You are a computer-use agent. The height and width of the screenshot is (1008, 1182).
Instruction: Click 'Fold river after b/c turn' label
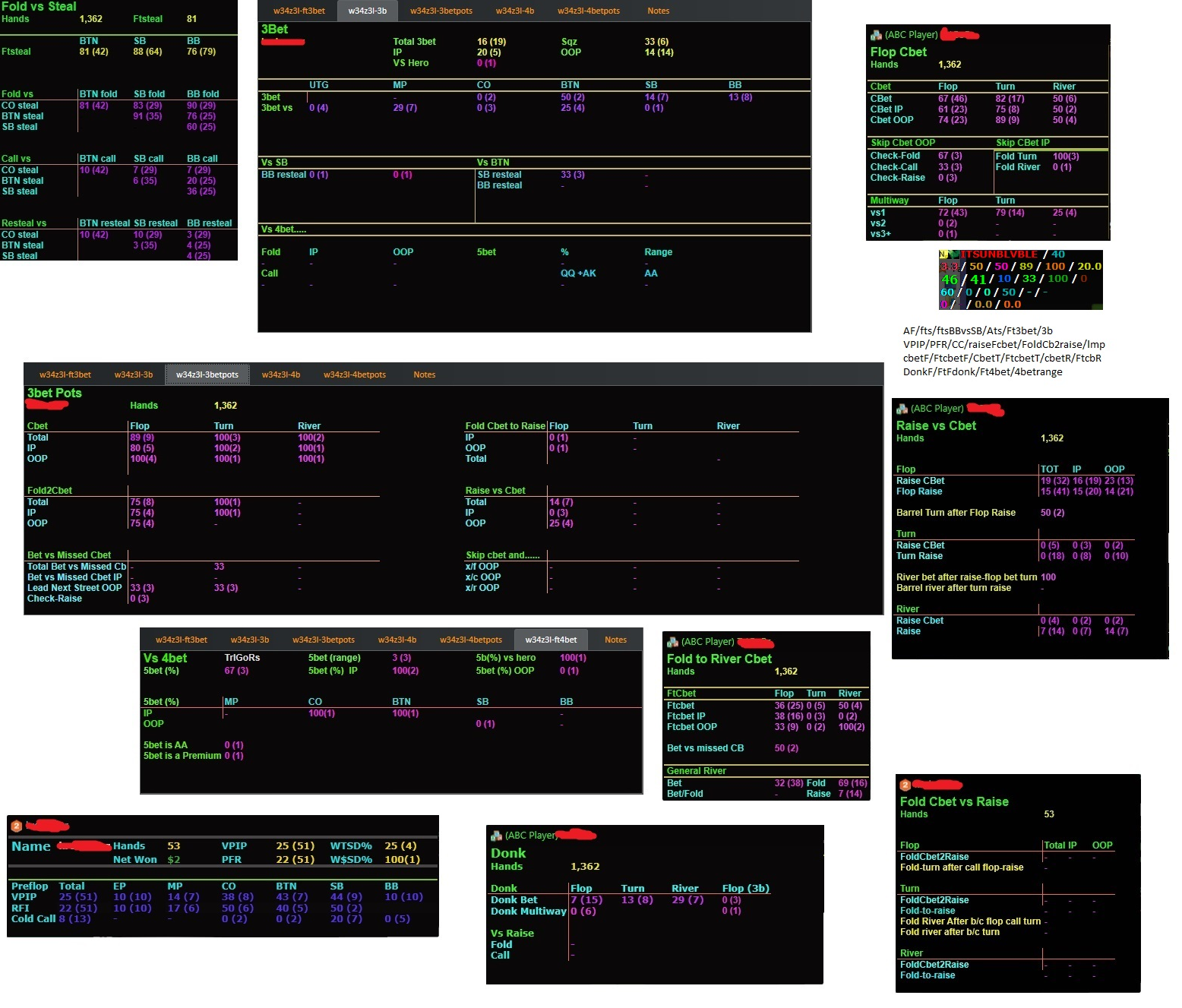point(950,932)
